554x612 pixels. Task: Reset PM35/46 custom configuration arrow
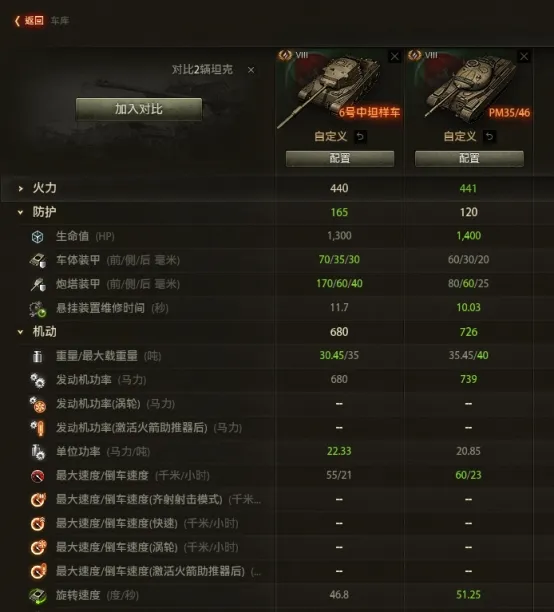click(x=490, y=137)
